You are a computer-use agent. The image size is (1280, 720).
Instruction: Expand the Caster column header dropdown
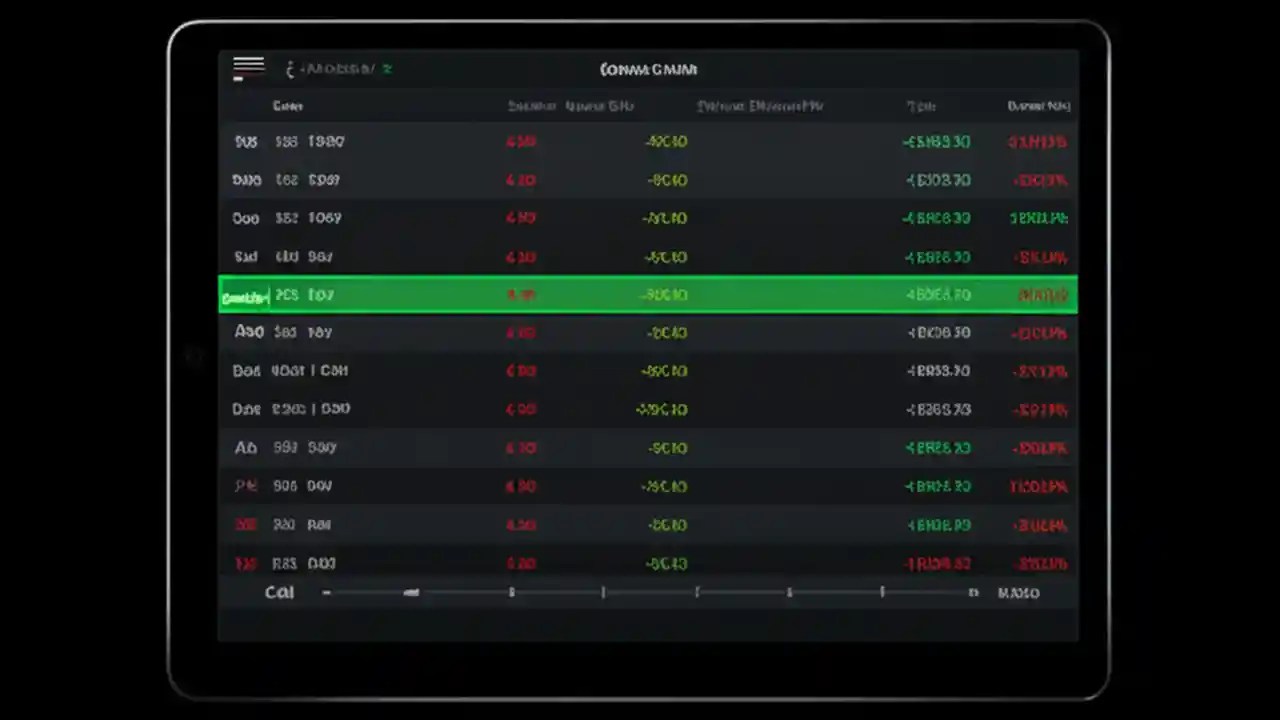tap(288, 105)
